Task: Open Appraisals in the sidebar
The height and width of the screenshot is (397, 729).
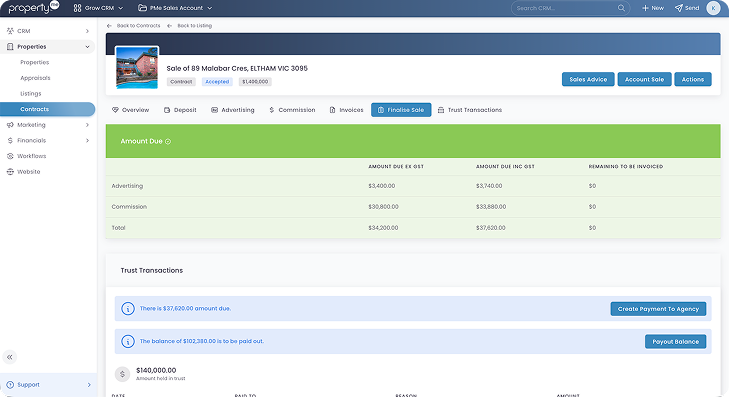Action: click(x=35, y=78)
